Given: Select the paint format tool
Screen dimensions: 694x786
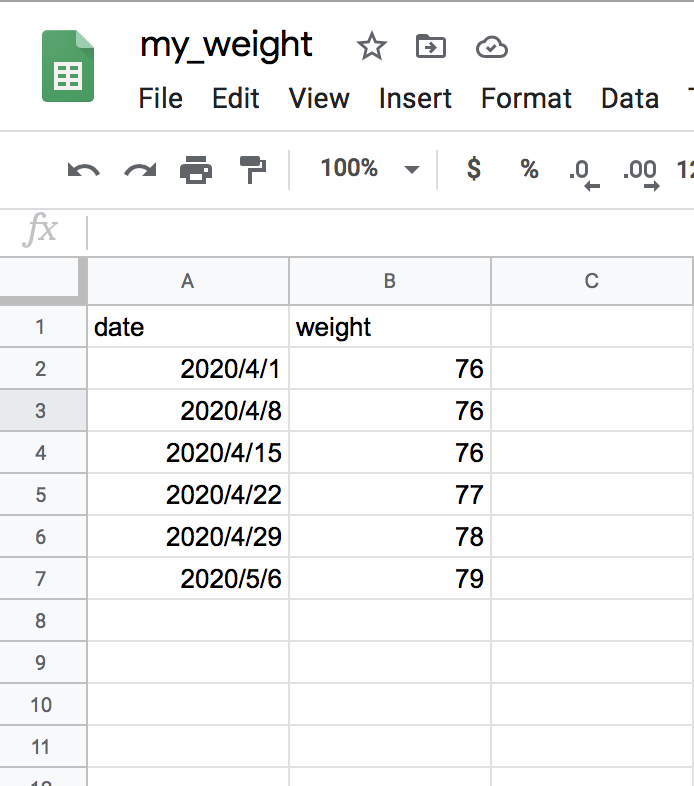Looking at the screenshot, I should pyautogui.click(x=253, y=169).
